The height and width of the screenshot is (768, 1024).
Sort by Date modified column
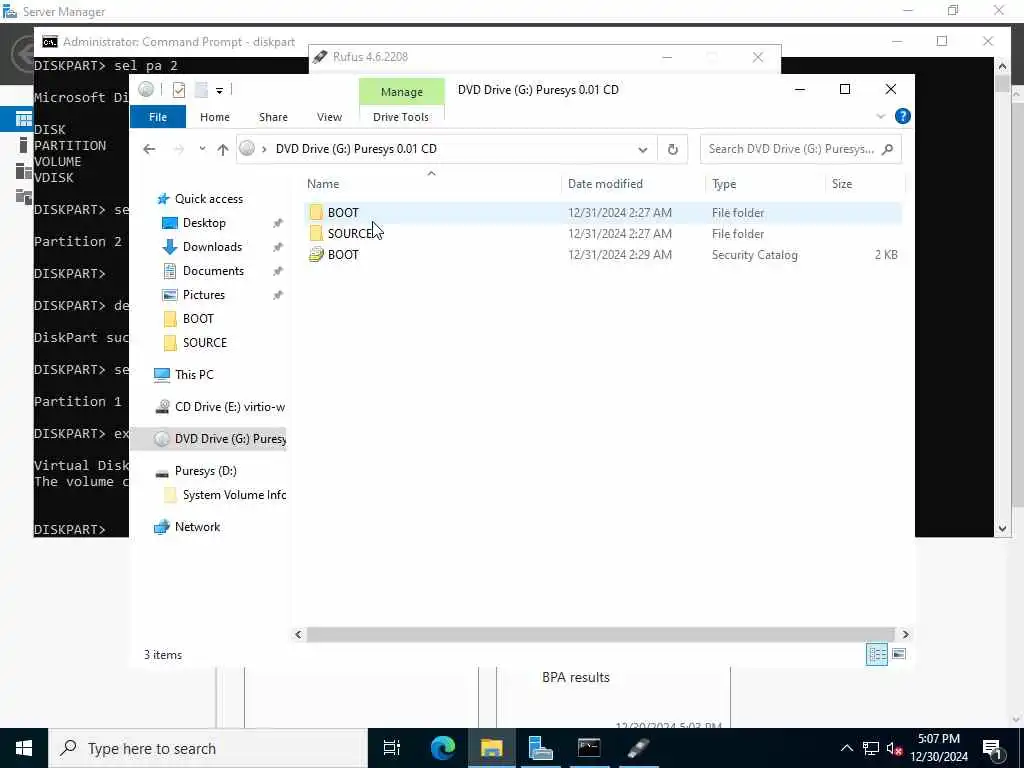pyautogui.click(x=605, y=184)
